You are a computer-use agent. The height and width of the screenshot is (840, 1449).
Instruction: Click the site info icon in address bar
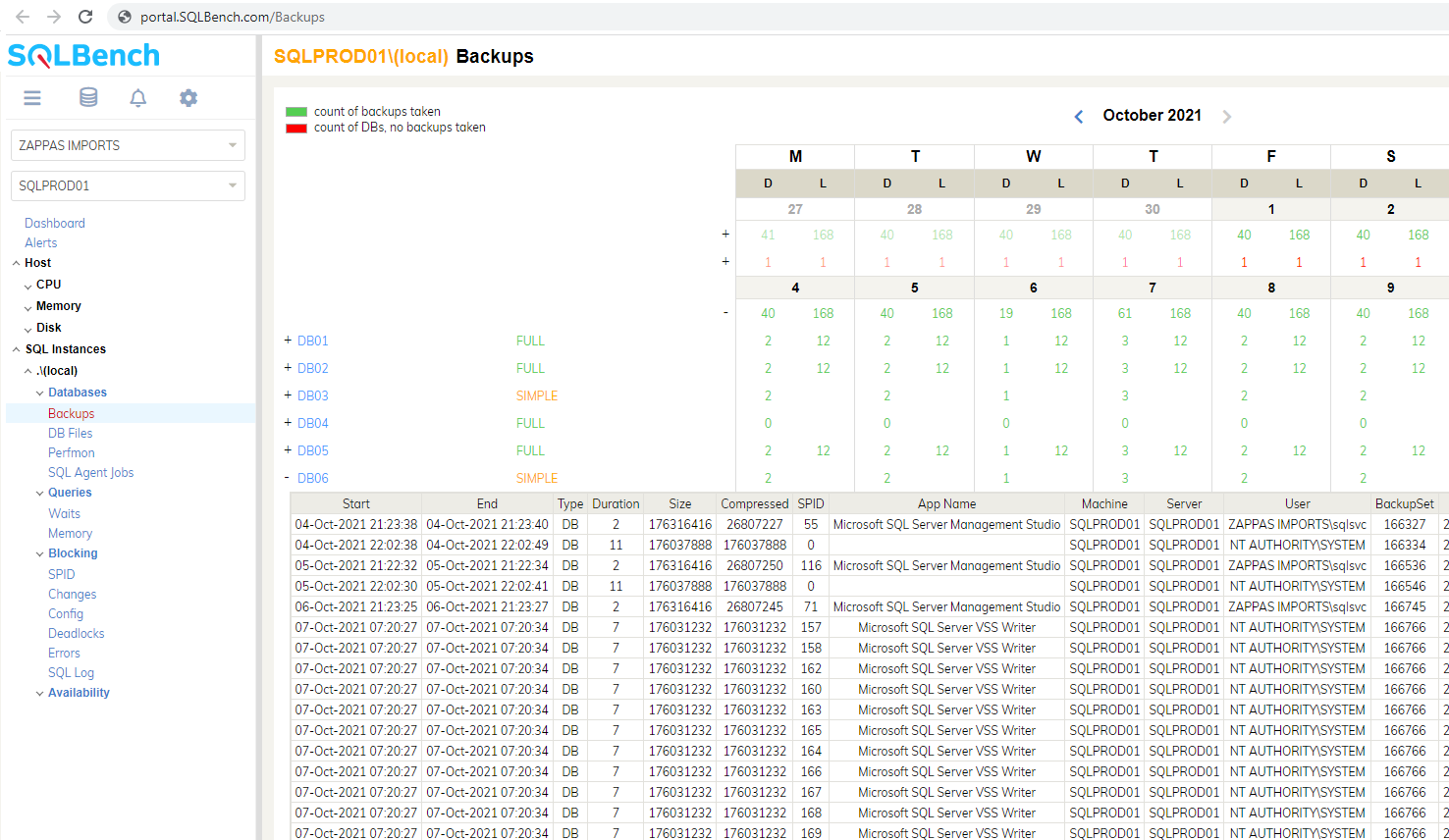coord(125,17)
